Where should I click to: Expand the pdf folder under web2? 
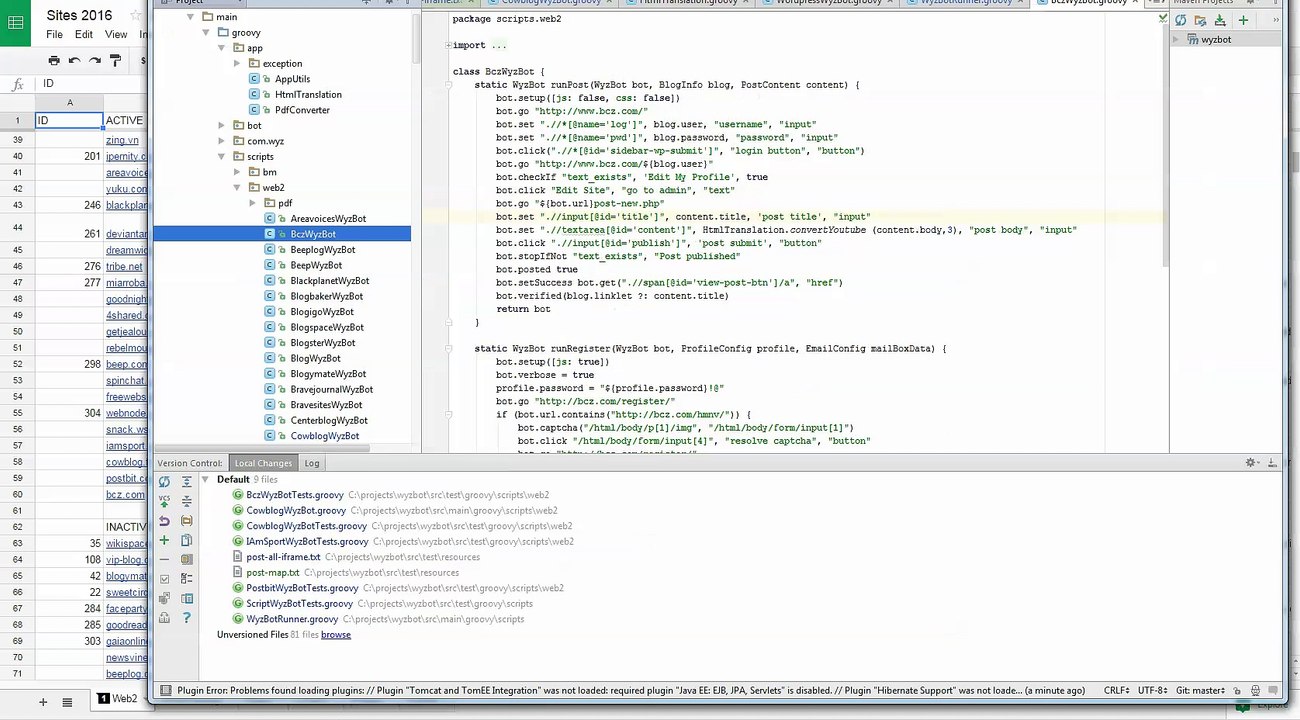click(x=253, y=204)
